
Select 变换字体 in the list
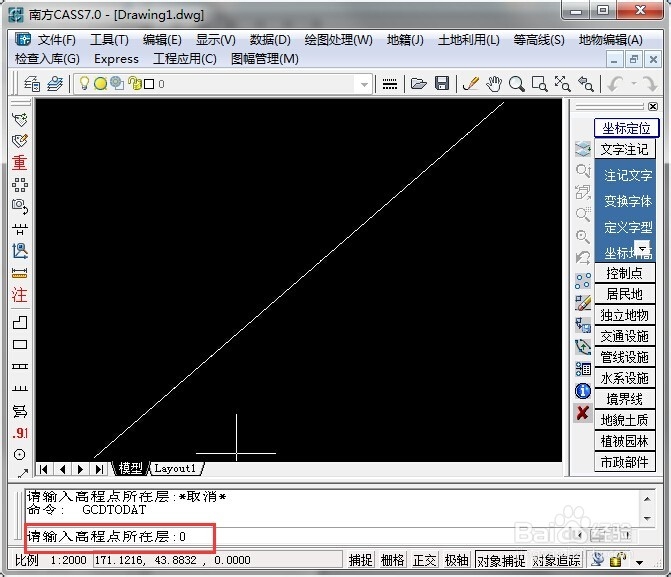(628, 201)
